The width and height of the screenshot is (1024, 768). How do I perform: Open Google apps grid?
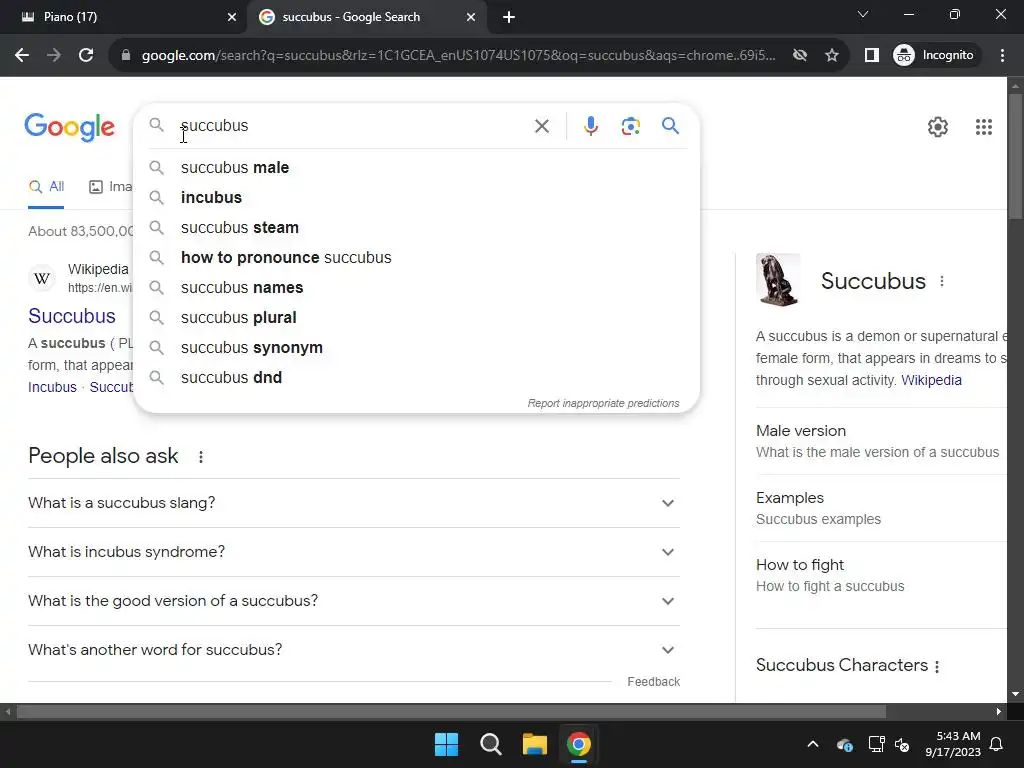click(x=984, y=127)
